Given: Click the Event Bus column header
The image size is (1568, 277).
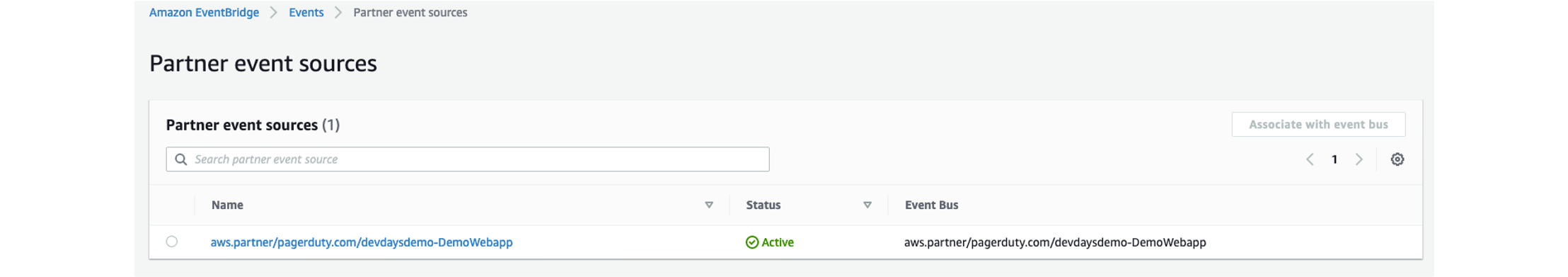Looking at the screenshot, I should point(931,205).
